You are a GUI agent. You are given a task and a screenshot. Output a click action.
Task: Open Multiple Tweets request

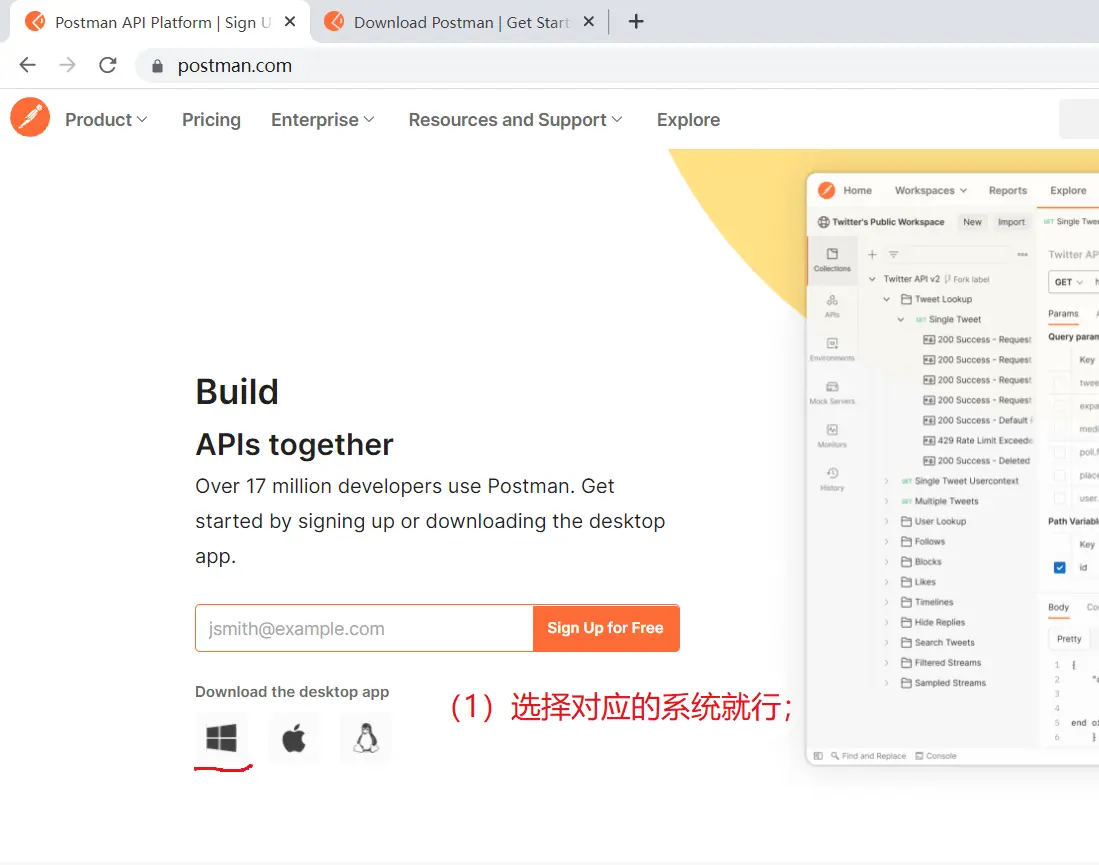coord(940,501)
